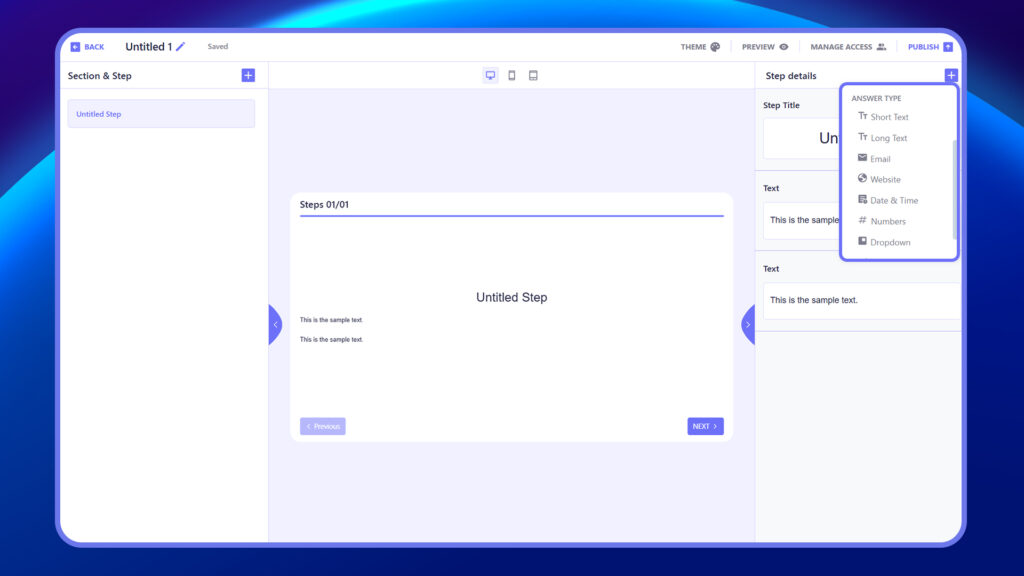
Task: Click the answer type list scrollbar
Action: pyautogui.click(x=954, y=189)
